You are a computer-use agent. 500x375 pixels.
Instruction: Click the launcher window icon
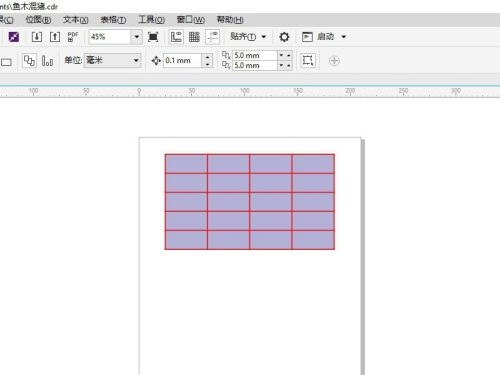click(x=307, y=37)
